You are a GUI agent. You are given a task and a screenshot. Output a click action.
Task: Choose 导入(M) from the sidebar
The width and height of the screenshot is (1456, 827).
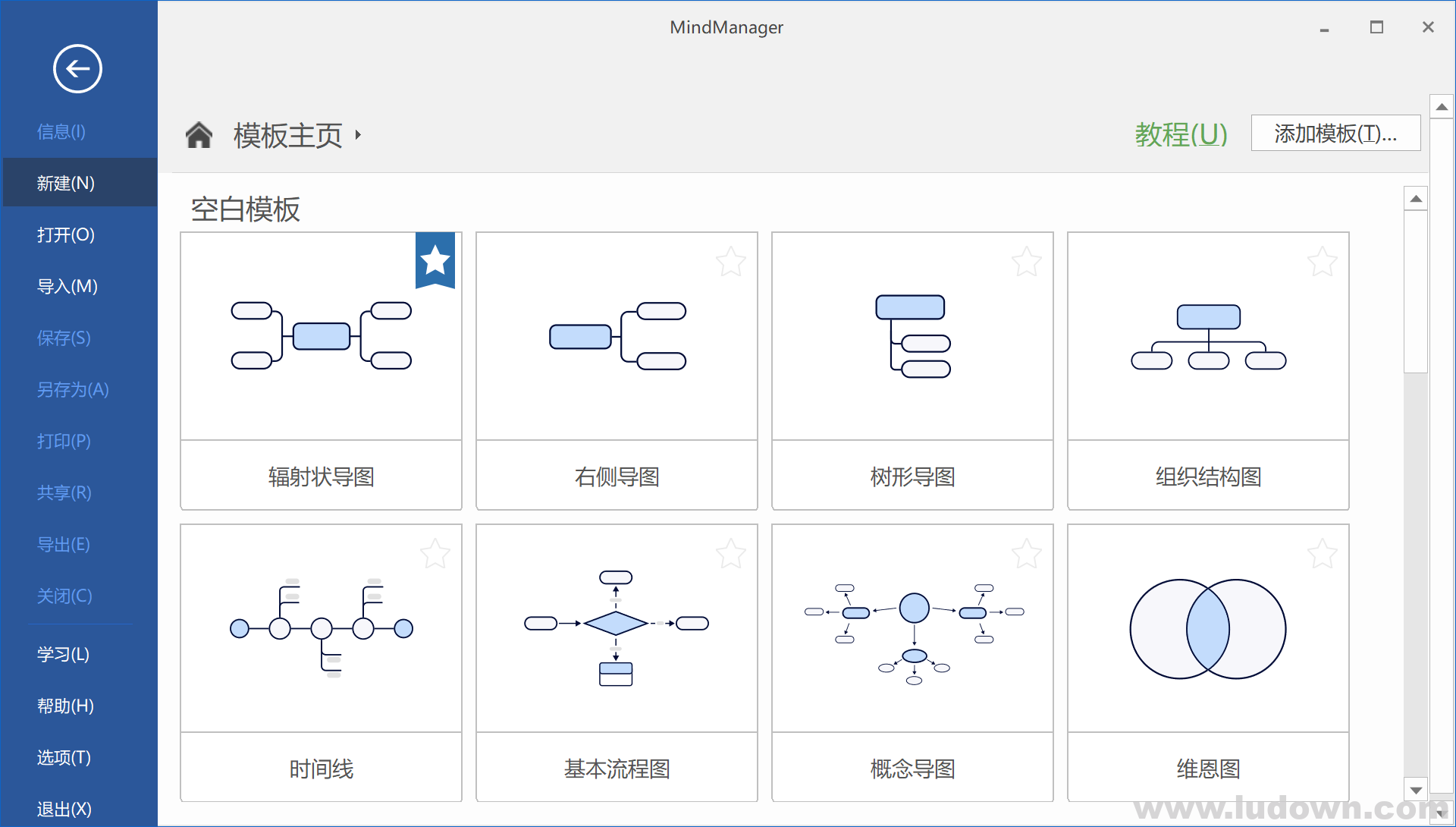[67, 286]
